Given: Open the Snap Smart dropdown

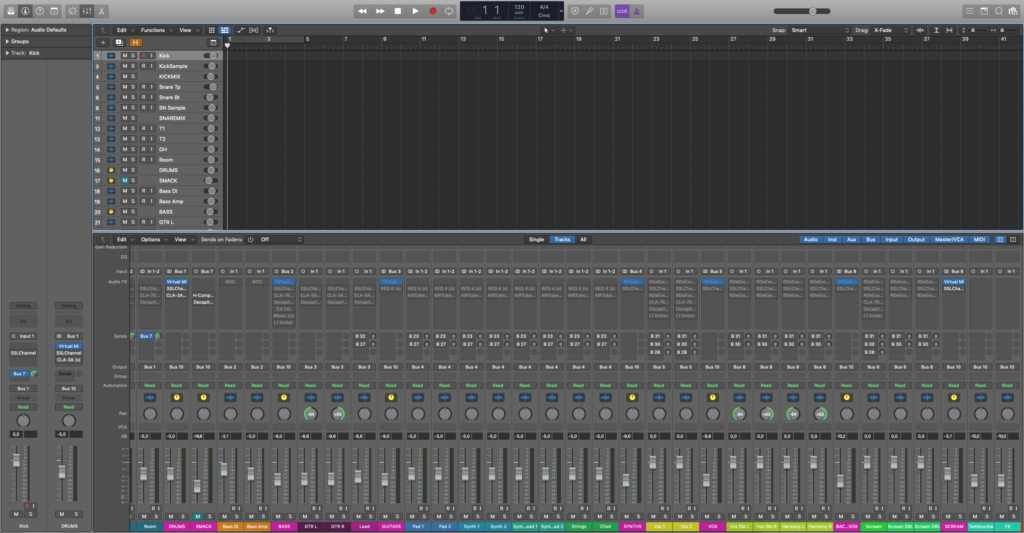Looking at the screenshot, I should (820, 30).
